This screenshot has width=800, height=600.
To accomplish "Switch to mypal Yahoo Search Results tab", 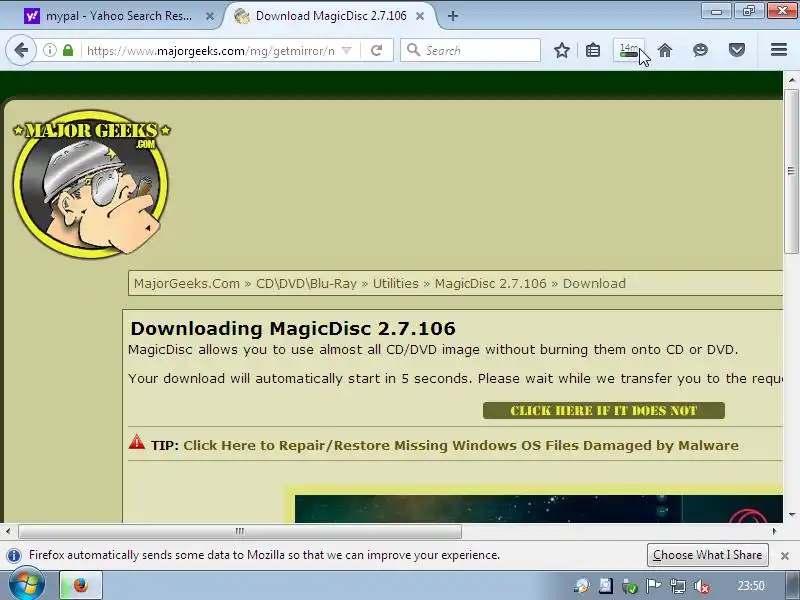I will pyautogui.click(x=119, y=16).
